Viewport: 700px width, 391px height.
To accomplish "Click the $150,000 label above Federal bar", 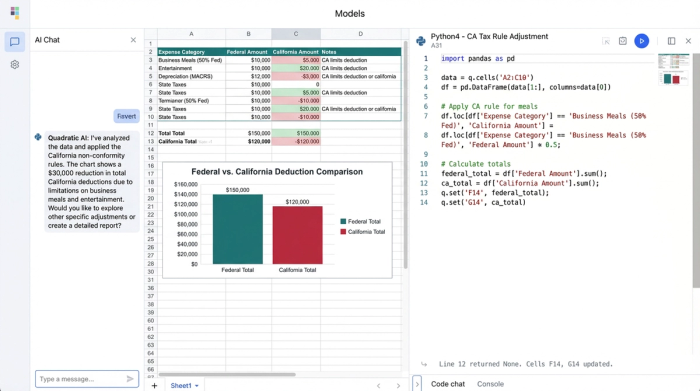I will pyautogui.click(x=238, y=190).
